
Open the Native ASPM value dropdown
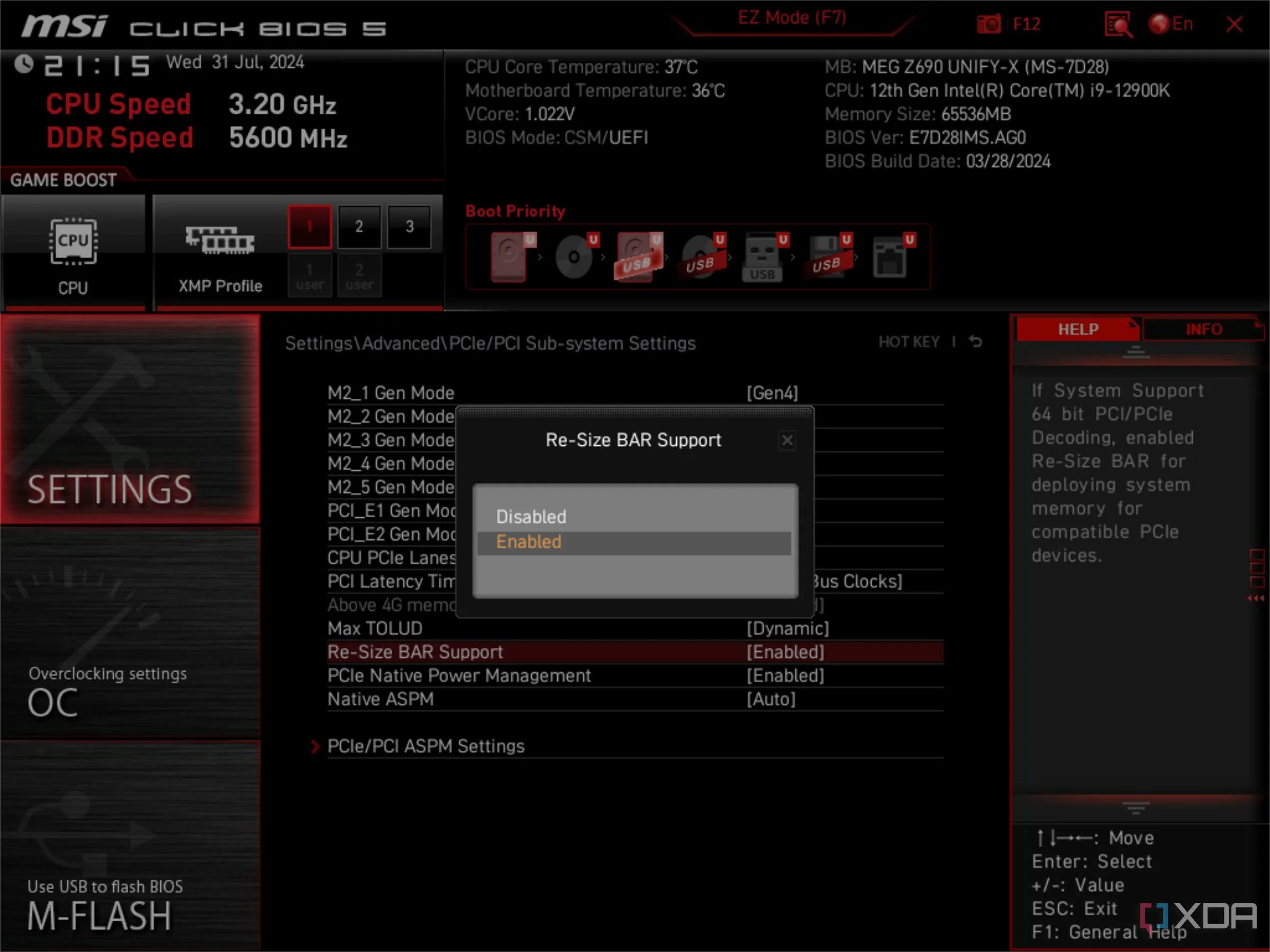[771, 699]
